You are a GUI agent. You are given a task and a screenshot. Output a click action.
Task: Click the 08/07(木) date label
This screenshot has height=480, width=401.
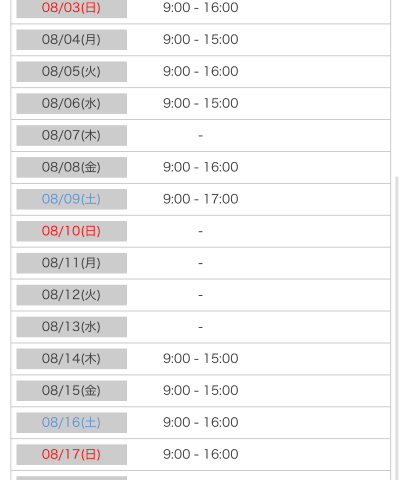[71, 135]
